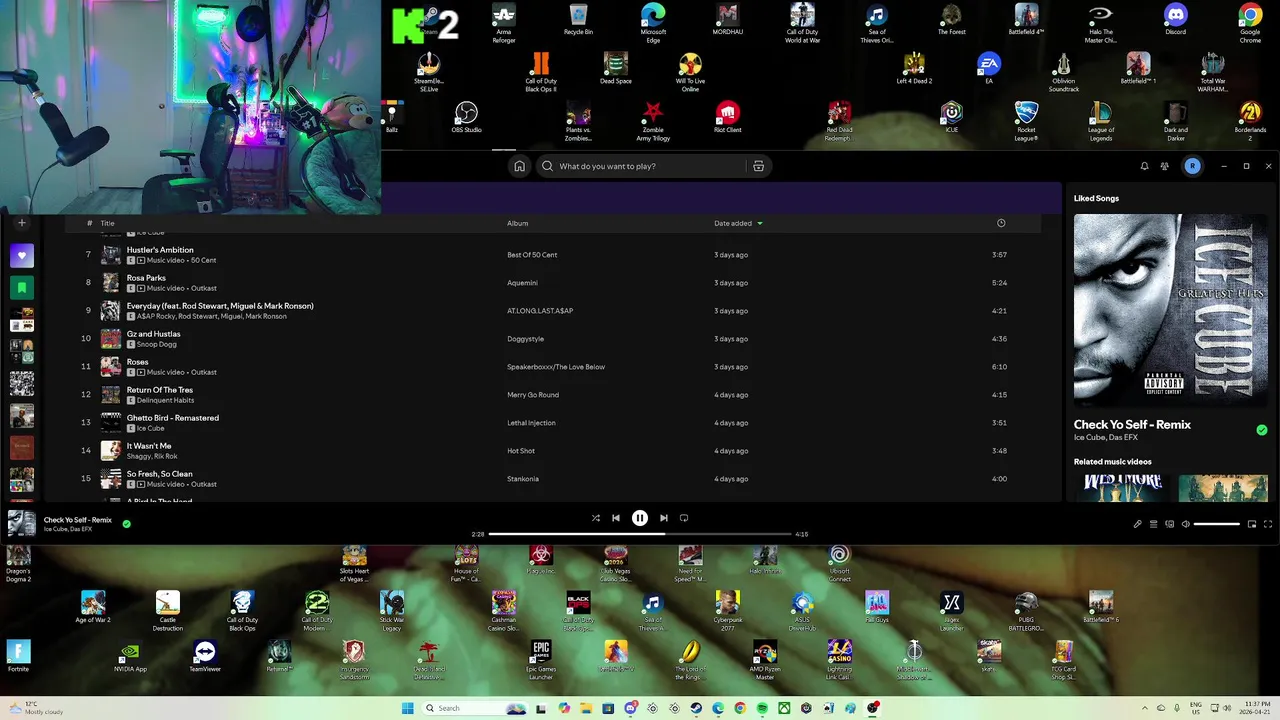Open the green bookmark item in Spotify sidebar
This screenshot has width=1280, height=720.
coord(22,288)
